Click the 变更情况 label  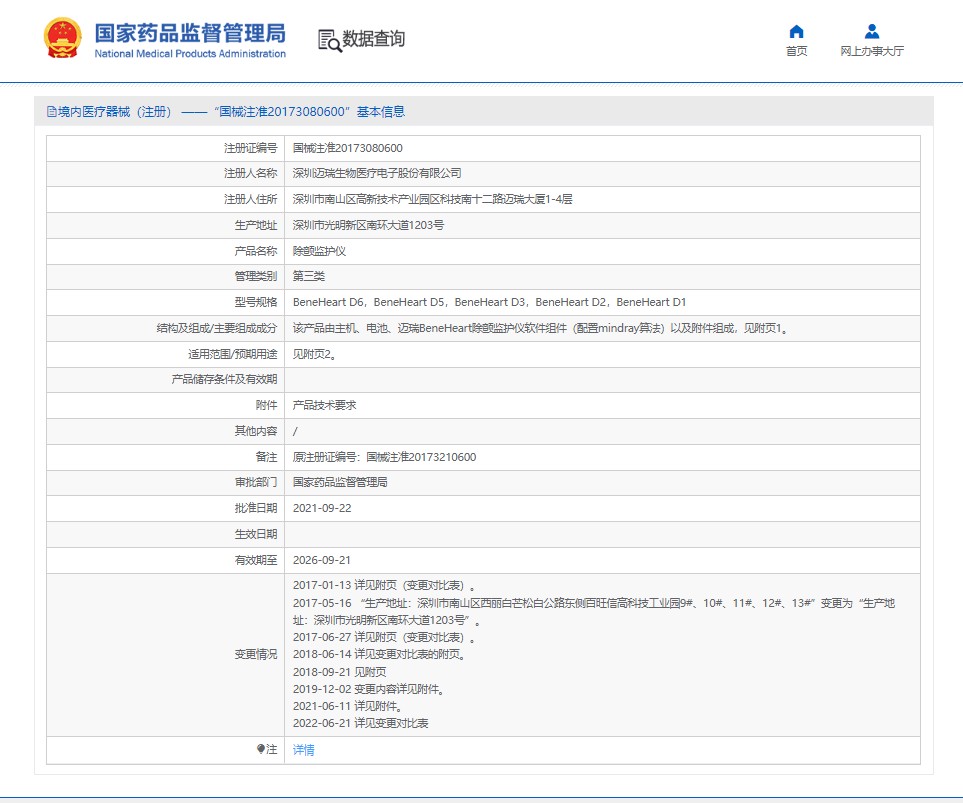pyautogui.click(x=256, y=654)
